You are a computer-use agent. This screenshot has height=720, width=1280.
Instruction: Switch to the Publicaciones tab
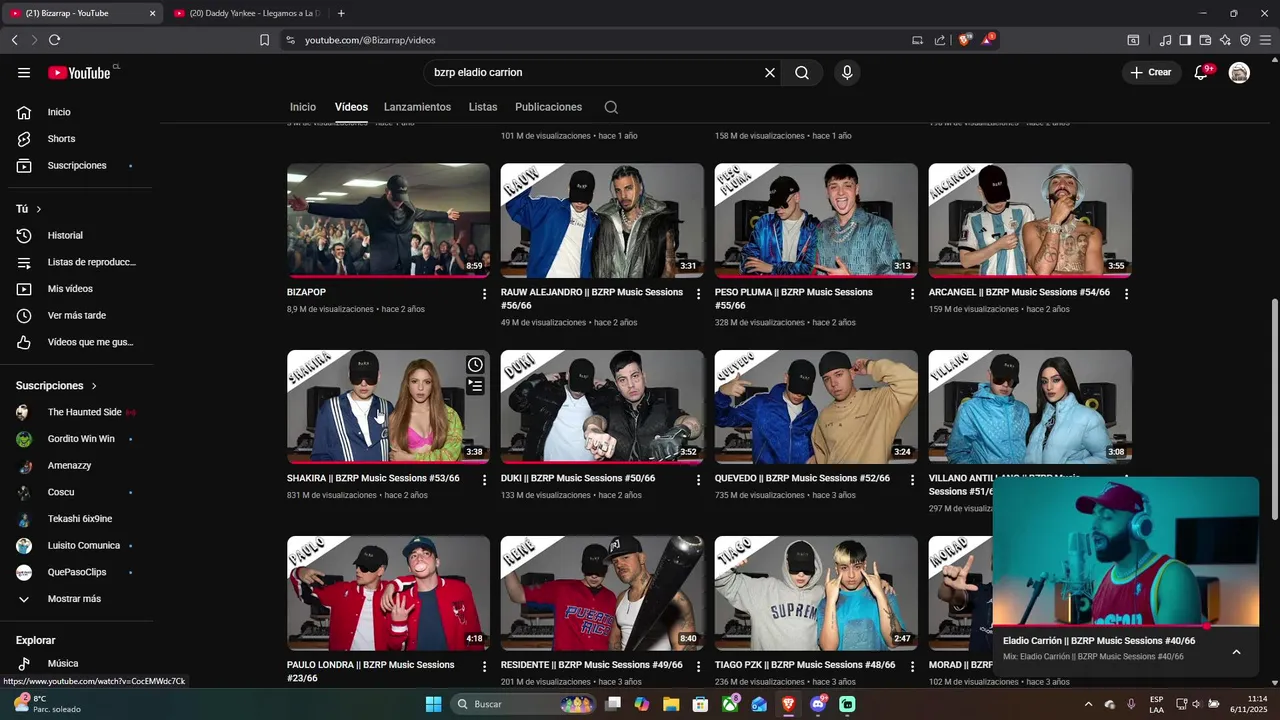548,107
